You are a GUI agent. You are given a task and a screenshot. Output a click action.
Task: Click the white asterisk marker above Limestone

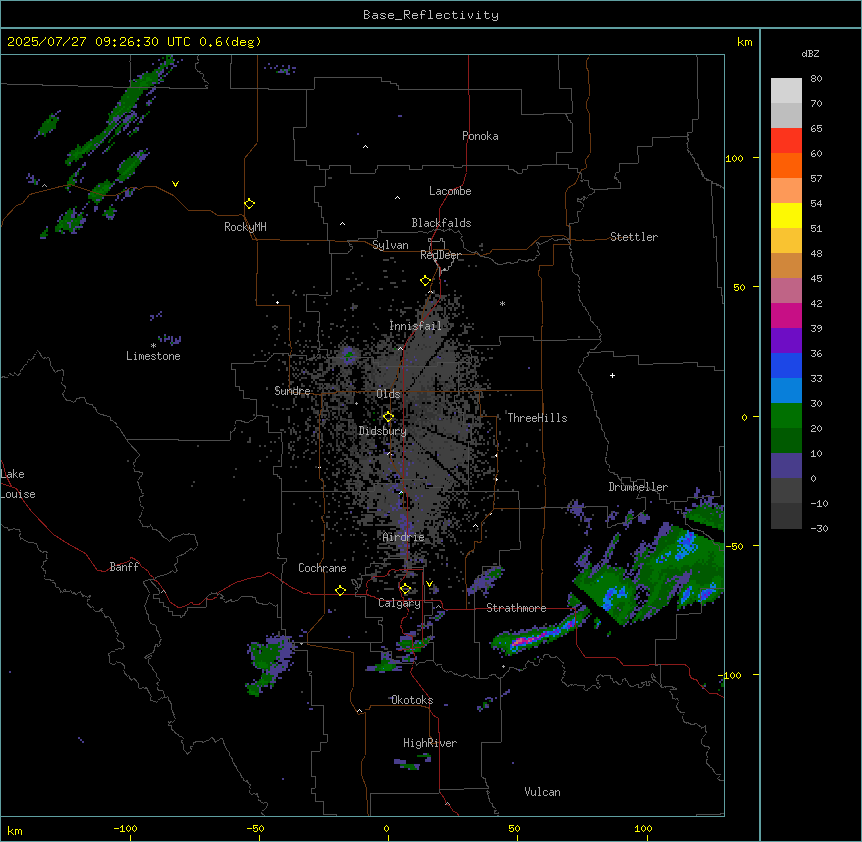[153, 346]
